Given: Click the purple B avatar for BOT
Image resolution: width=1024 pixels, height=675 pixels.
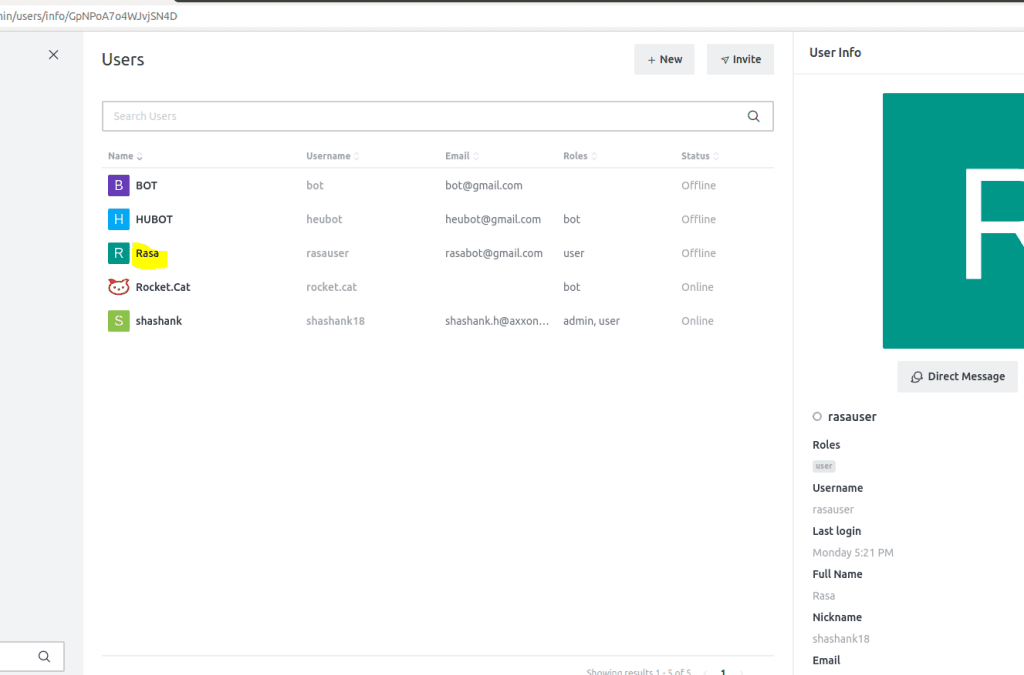Looking at the screenshot, I should coord(119,185).
